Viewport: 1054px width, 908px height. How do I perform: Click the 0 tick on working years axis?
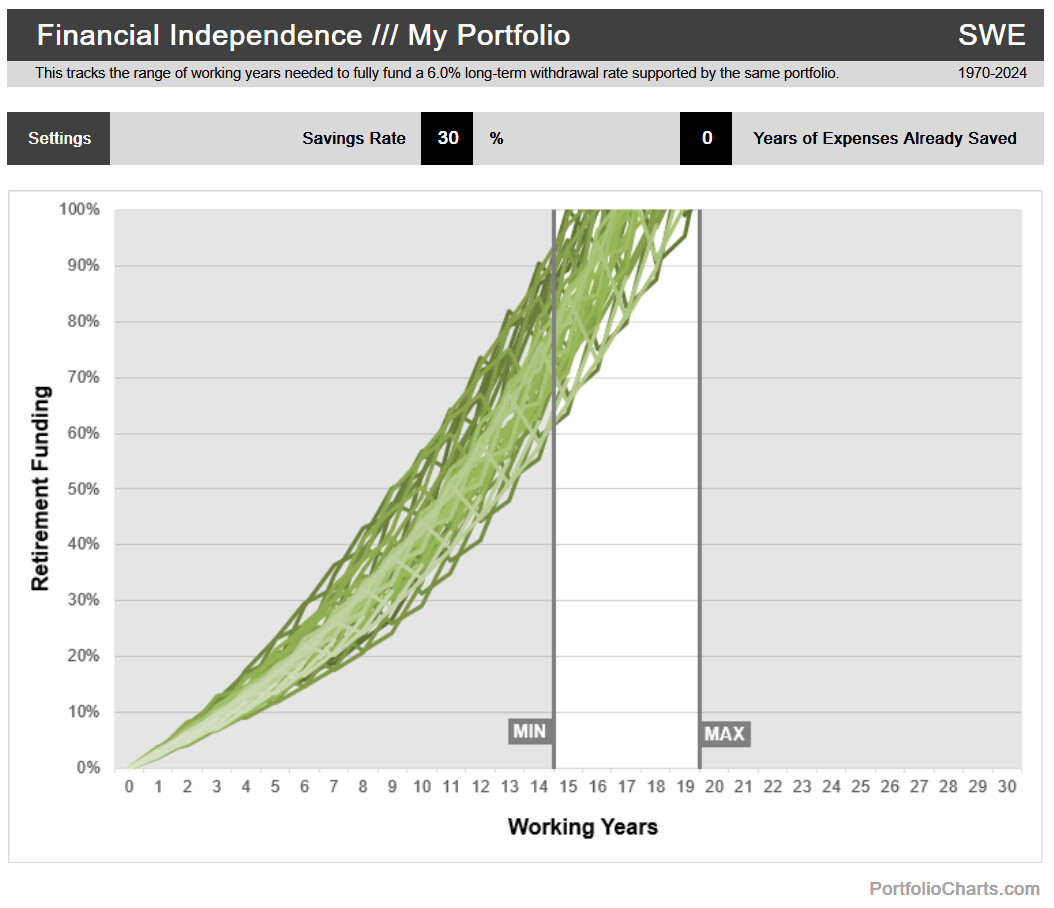pos(129,787)
